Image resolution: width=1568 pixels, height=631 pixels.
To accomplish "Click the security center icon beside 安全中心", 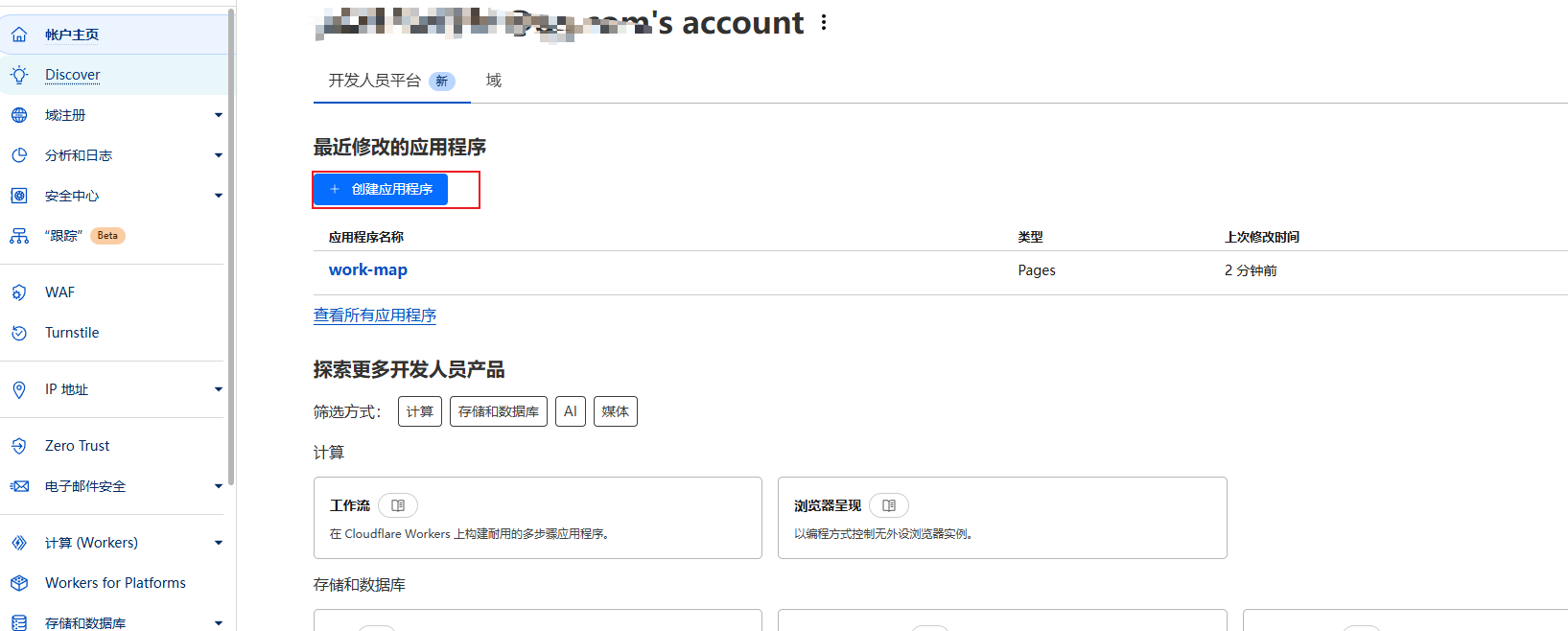I will (x=19, y=196).
